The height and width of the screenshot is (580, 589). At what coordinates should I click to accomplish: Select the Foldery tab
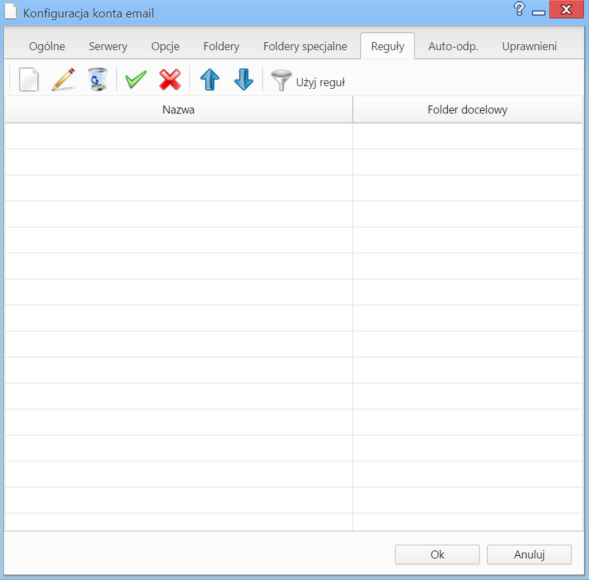221,46
